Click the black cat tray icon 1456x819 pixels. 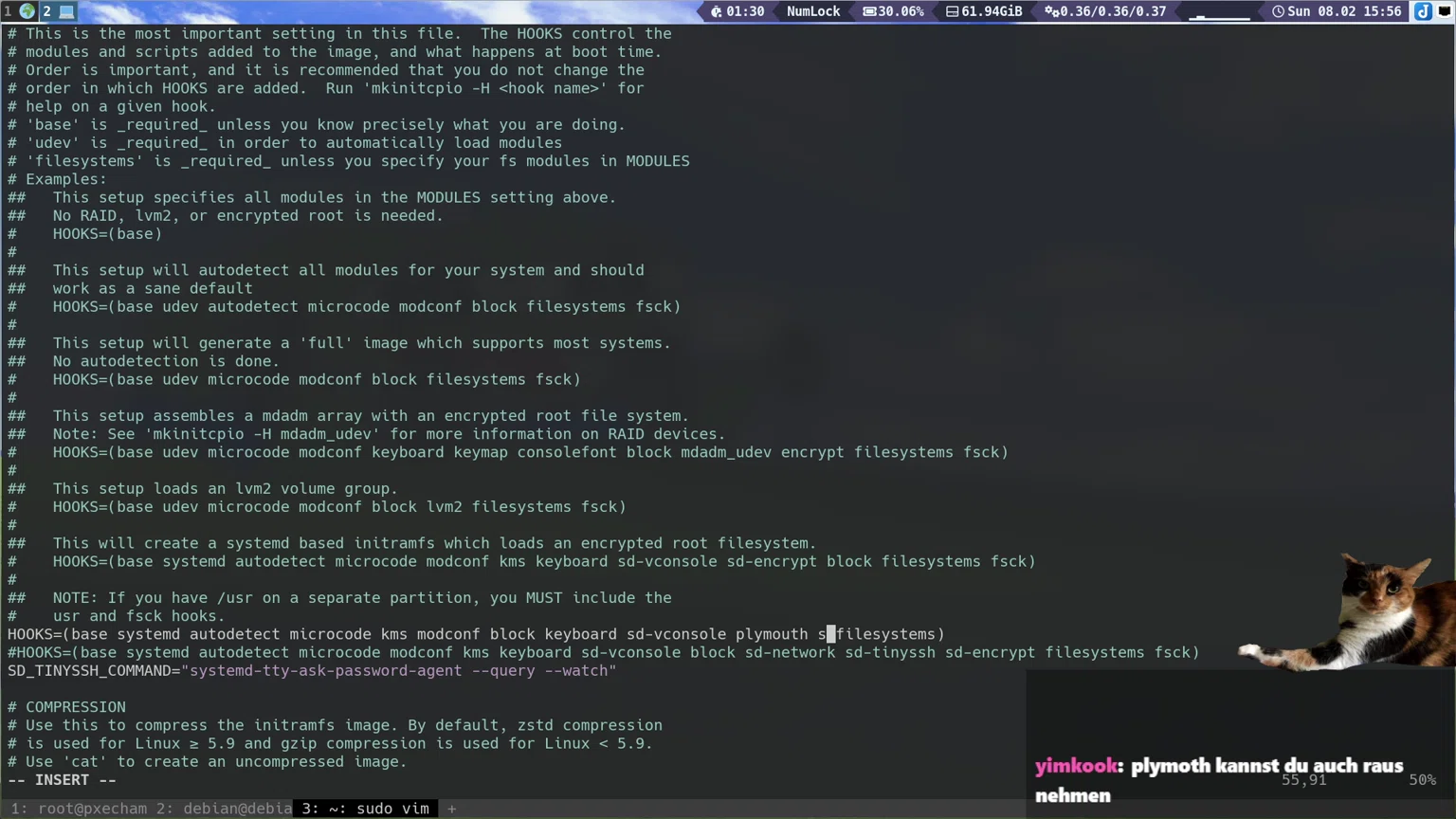(1445, 11)
